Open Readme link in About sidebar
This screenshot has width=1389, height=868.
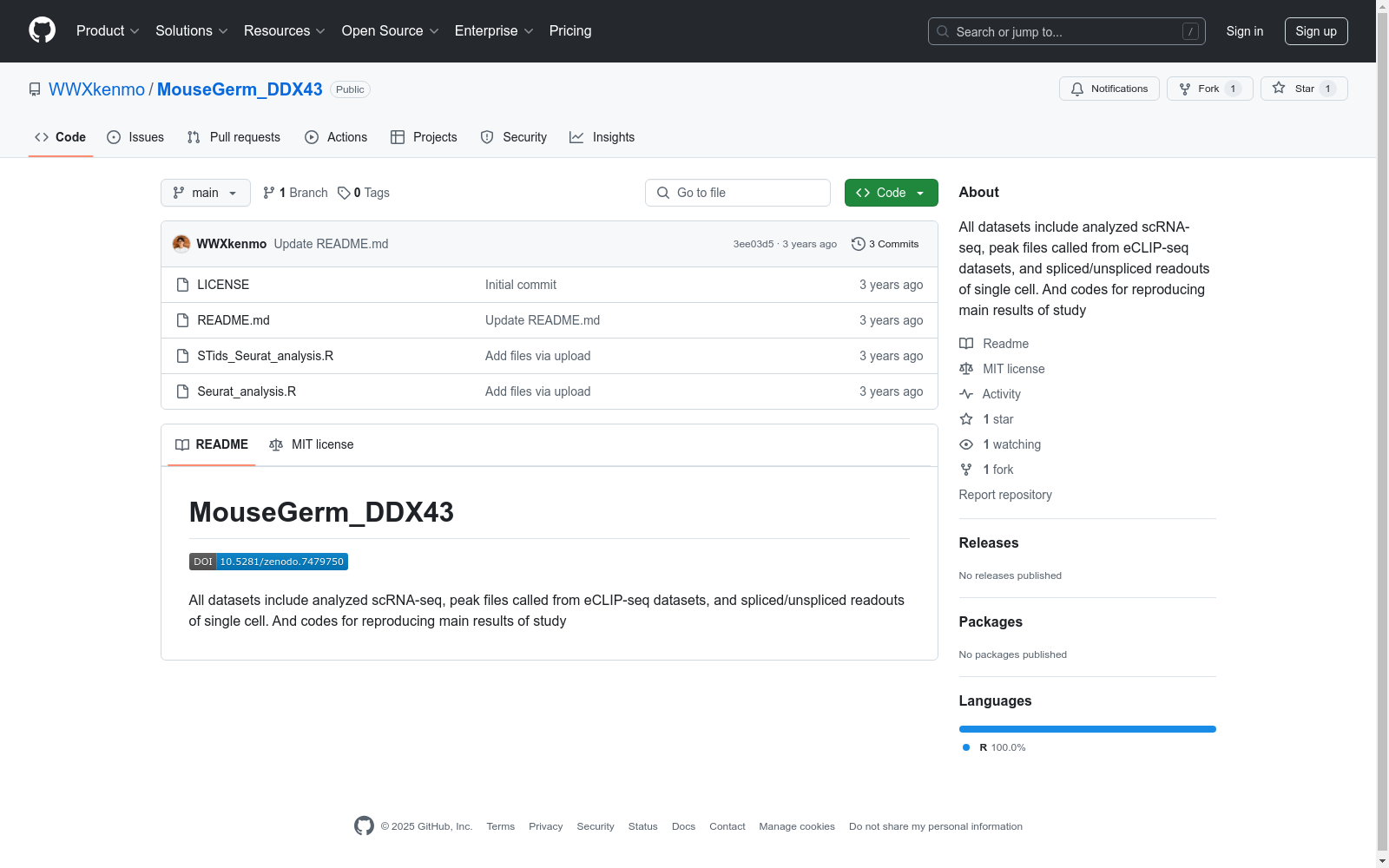(994, 344)
